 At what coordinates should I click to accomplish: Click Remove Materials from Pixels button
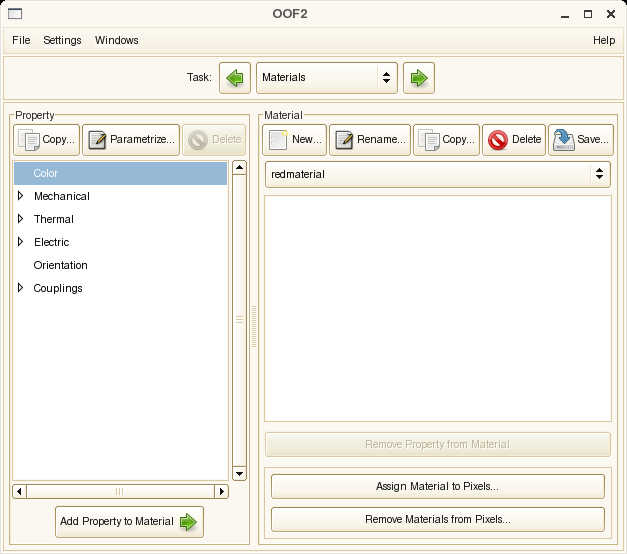(438, 520)
